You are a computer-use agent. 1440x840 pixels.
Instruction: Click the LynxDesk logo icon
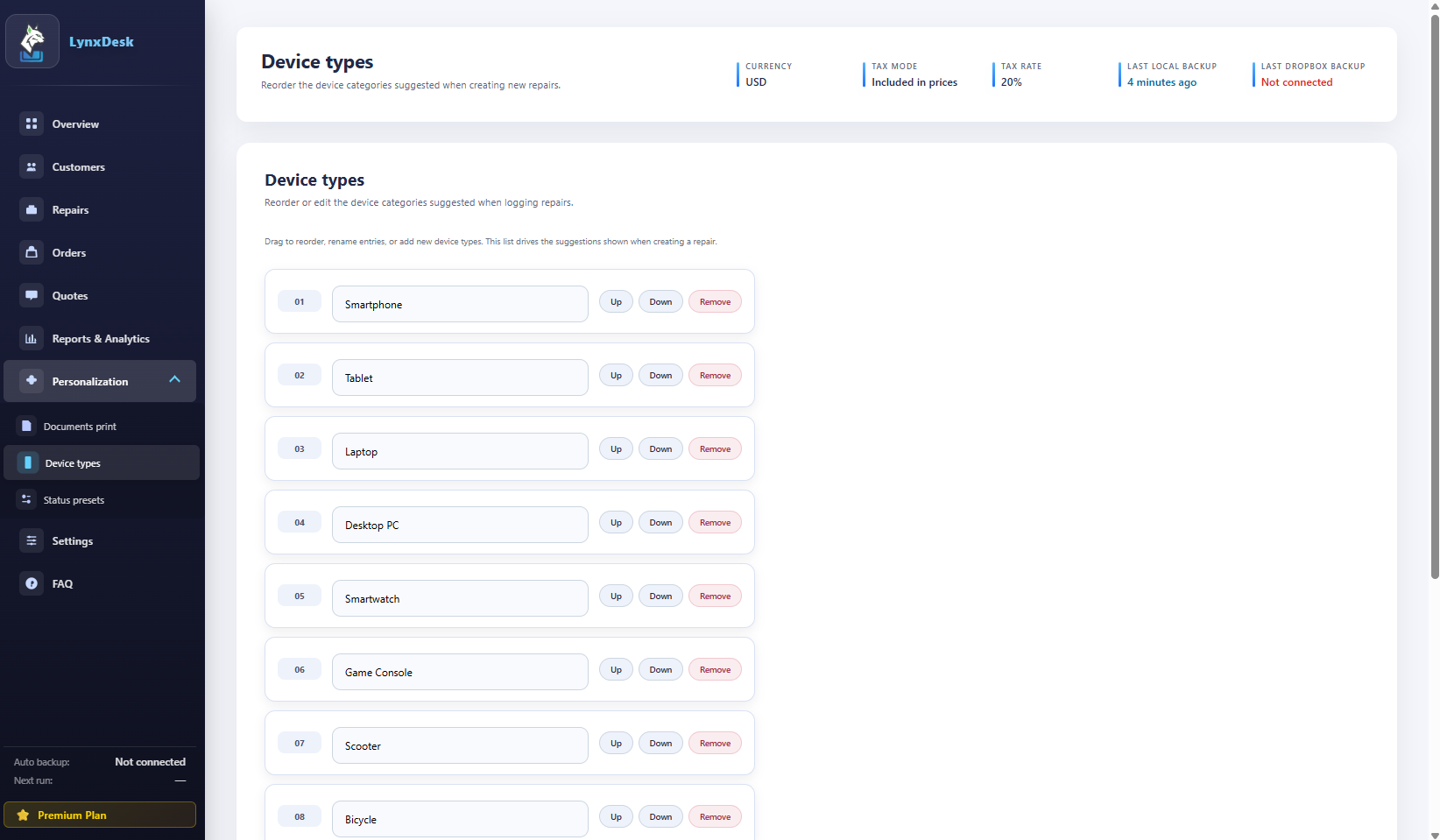(32, 41)
